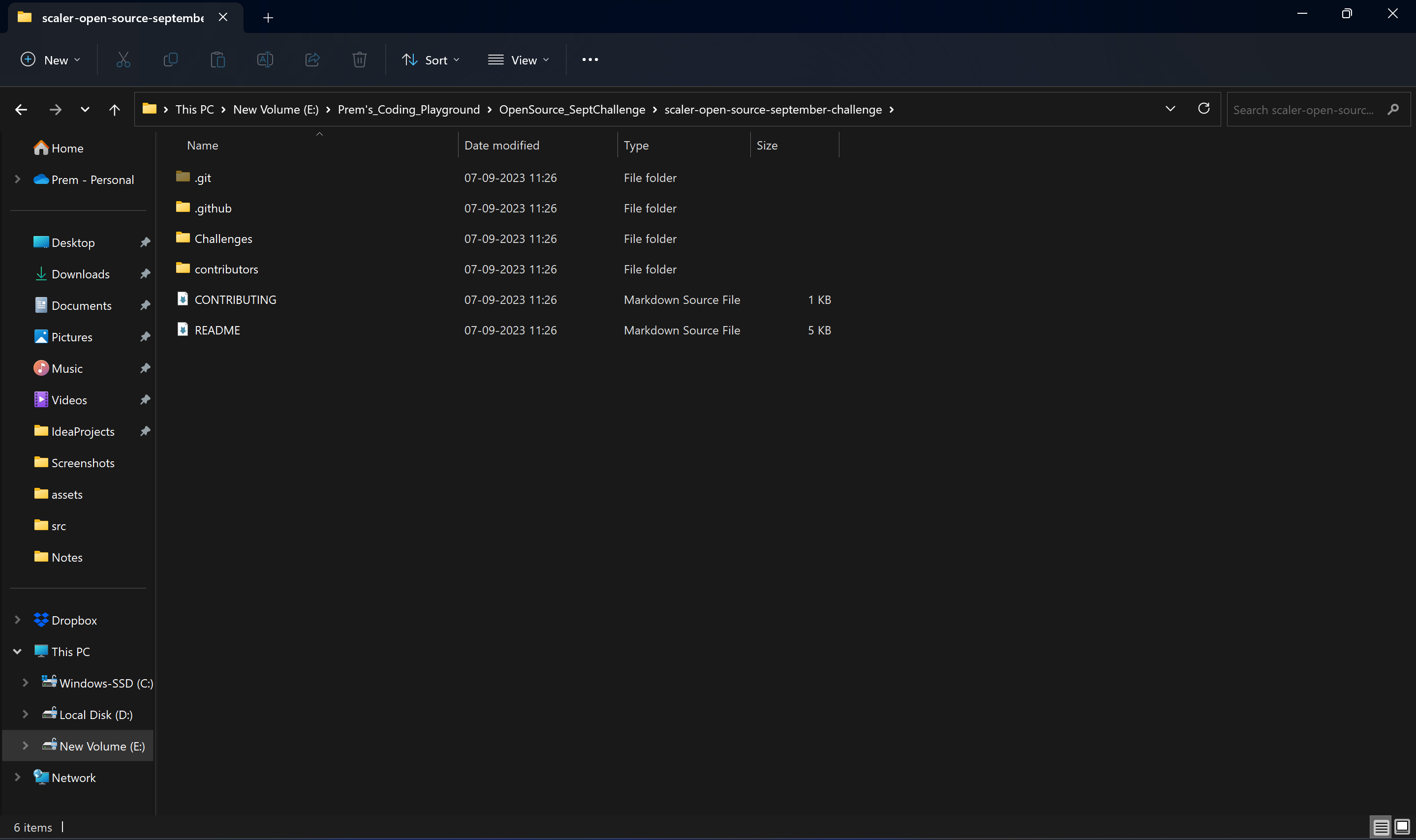
Task: Click the Paste clipboard icon
Action: pyautogui.click(x=217, y=60)
